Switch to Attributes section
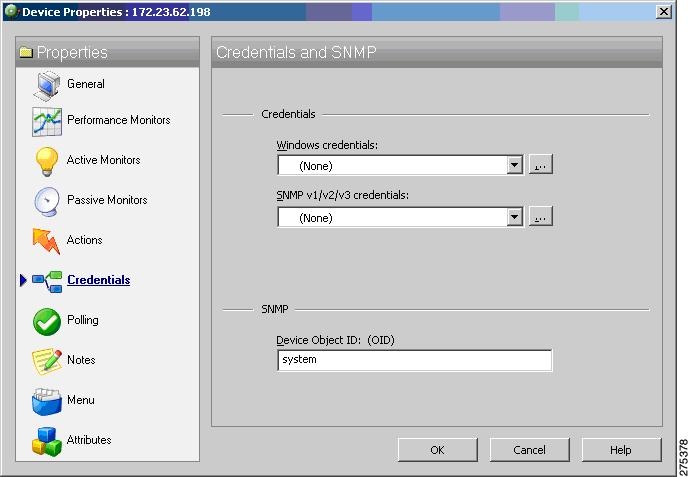 coord(89,440)
